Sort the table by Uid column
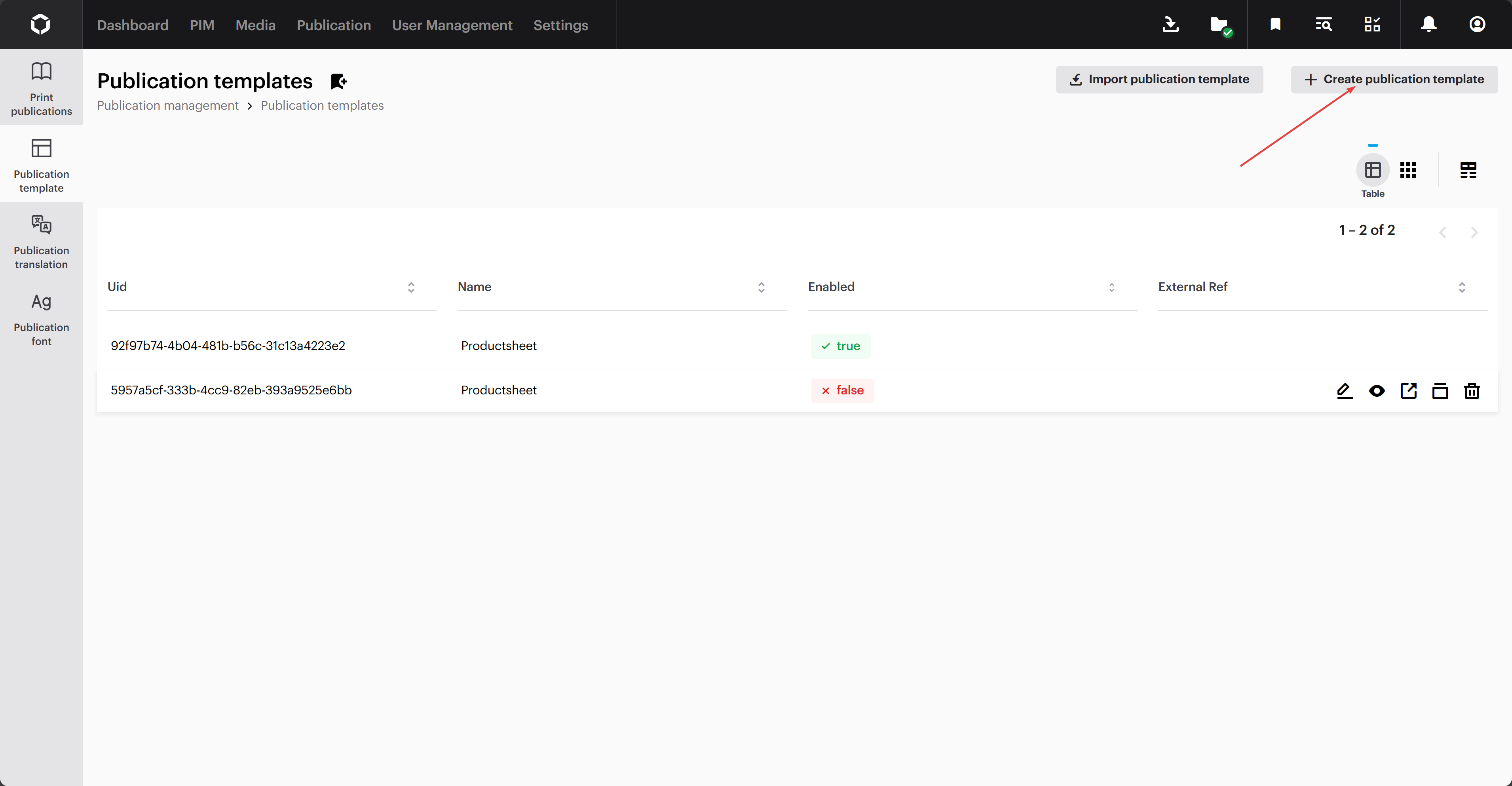 tap(411, 287)
